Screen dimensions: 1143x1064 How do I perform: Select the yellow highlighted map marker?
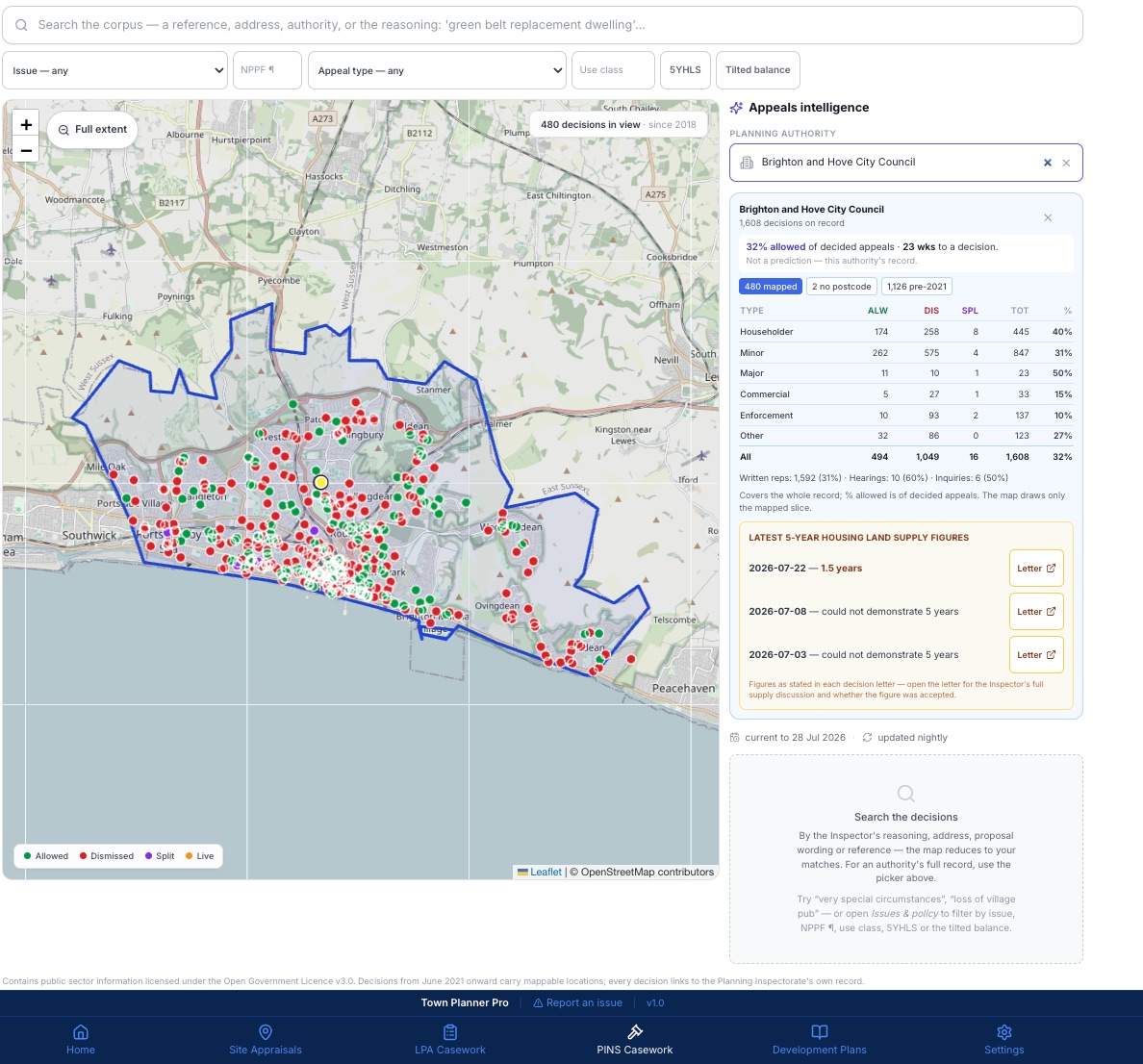pyautogui.click(x=320, y=482)
